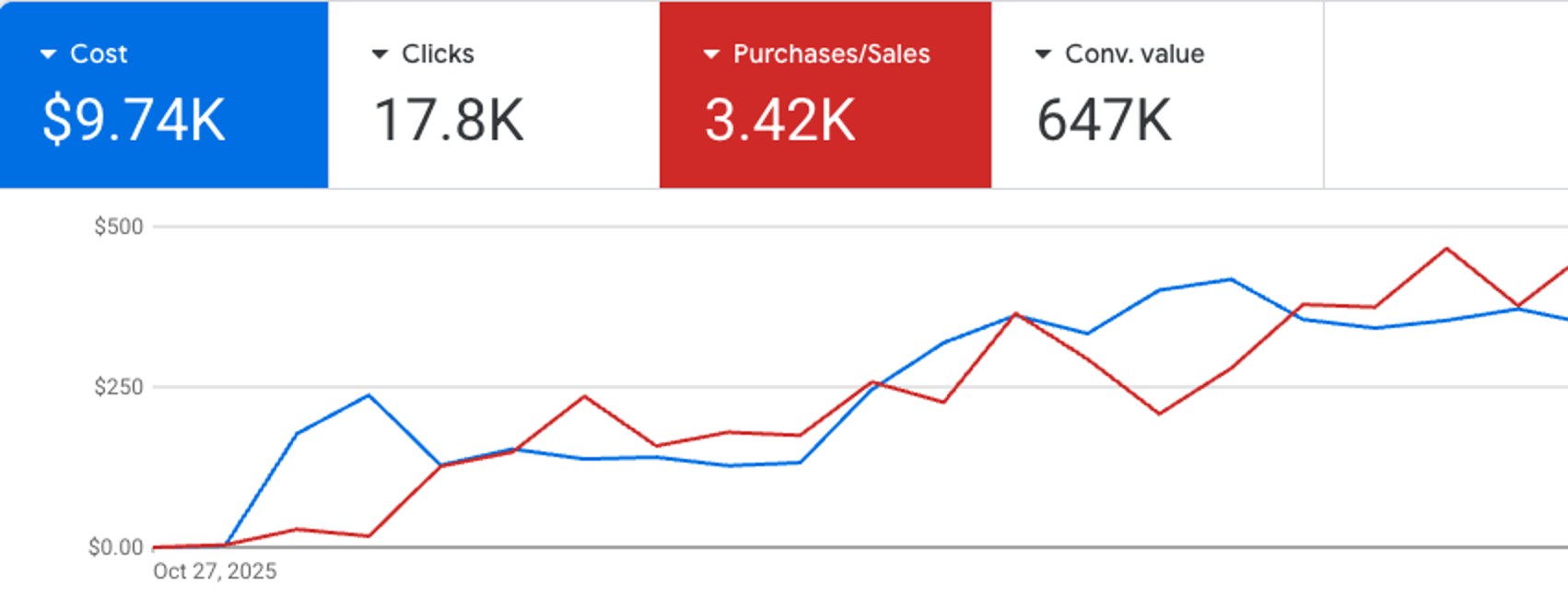
Task: Select the Conv. value scorecard showing 647K
Action: coord(1157,95)
